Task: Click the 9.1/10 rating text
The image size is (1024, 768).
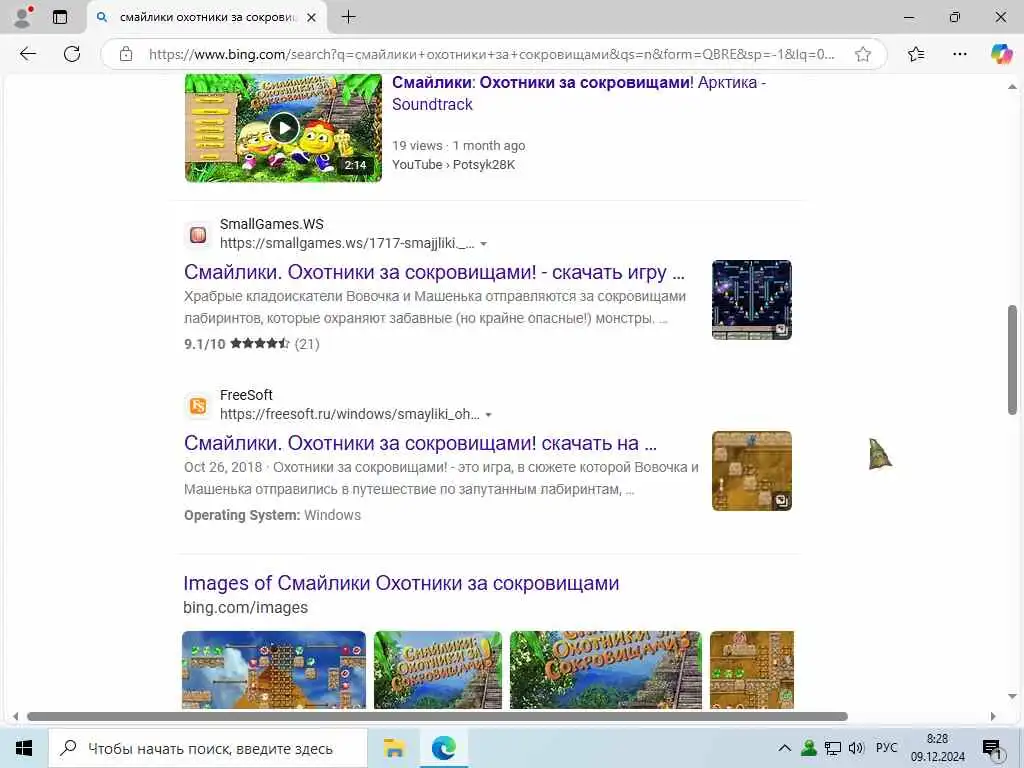Action: click(204, 344)
